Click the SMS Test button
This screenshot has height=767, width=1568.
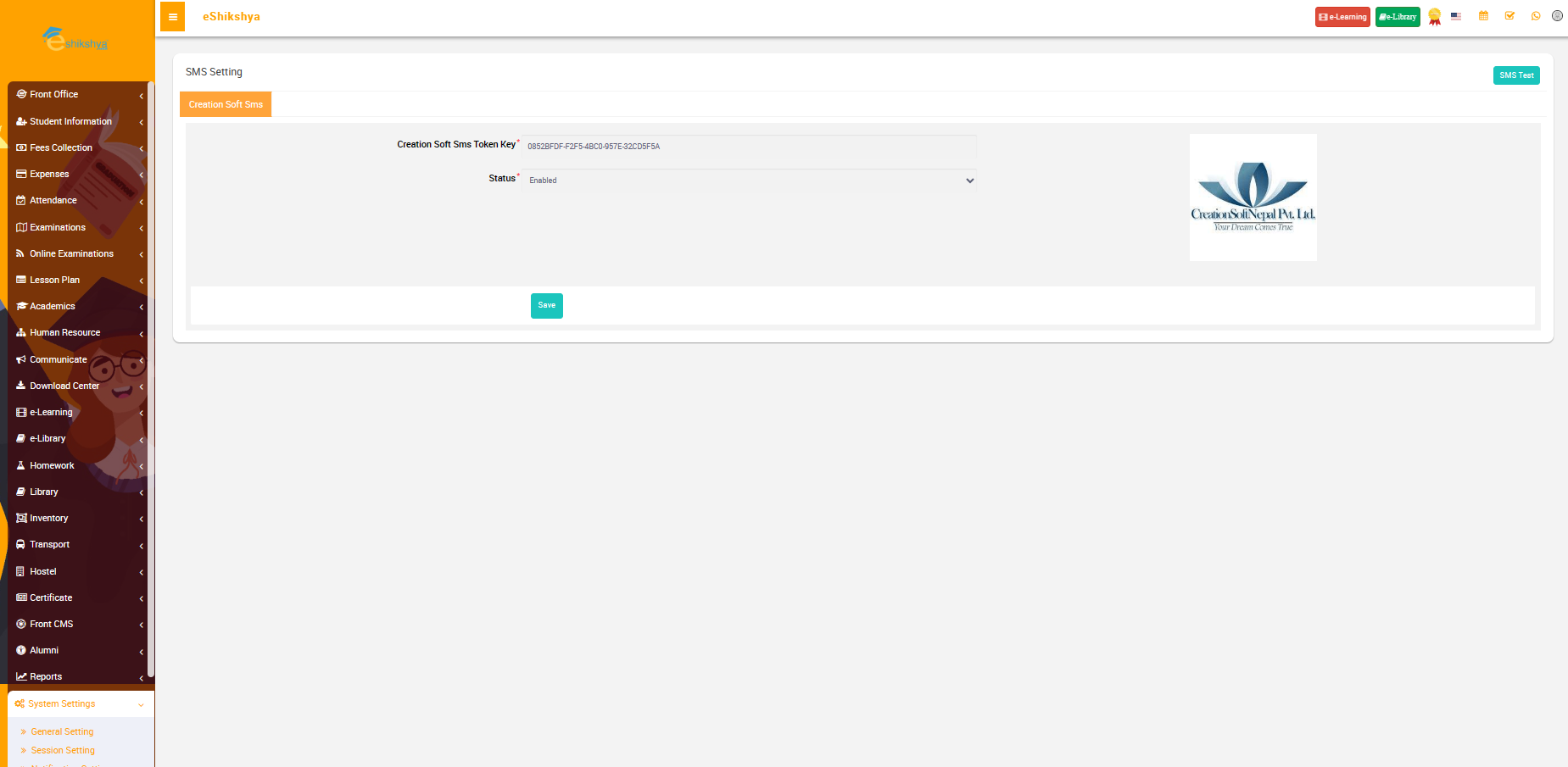1515,75
